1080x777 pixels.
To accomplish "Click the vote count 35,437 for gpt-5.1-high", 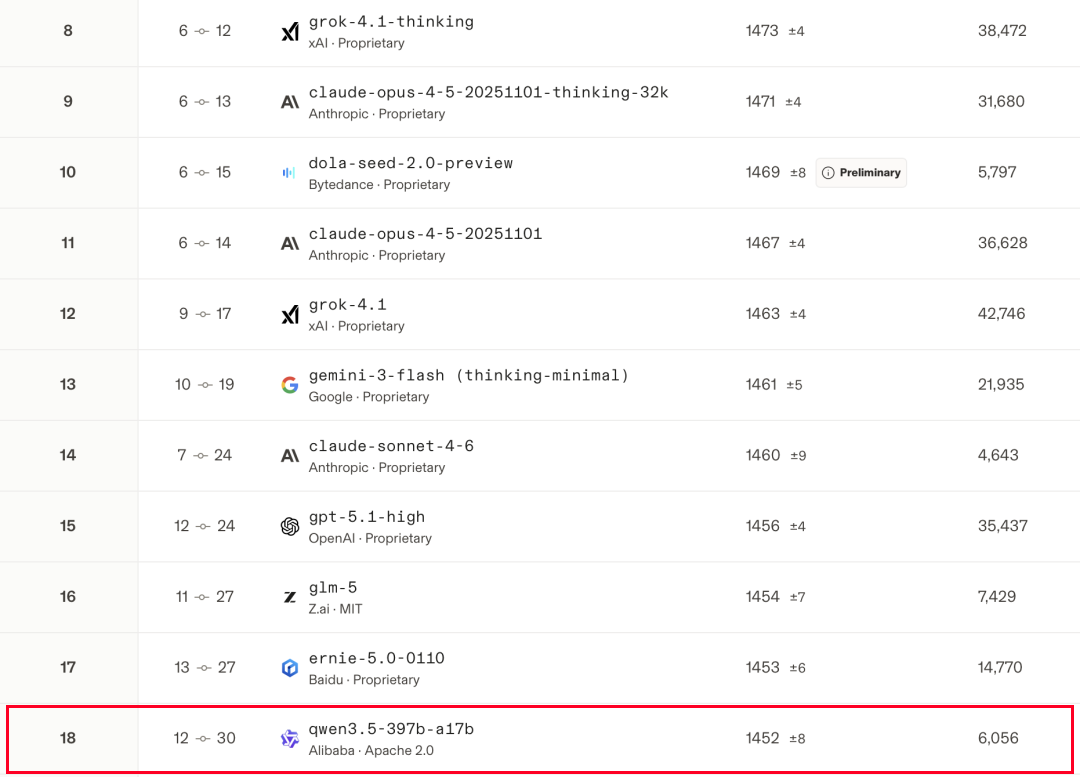I will click(1003, 526).
